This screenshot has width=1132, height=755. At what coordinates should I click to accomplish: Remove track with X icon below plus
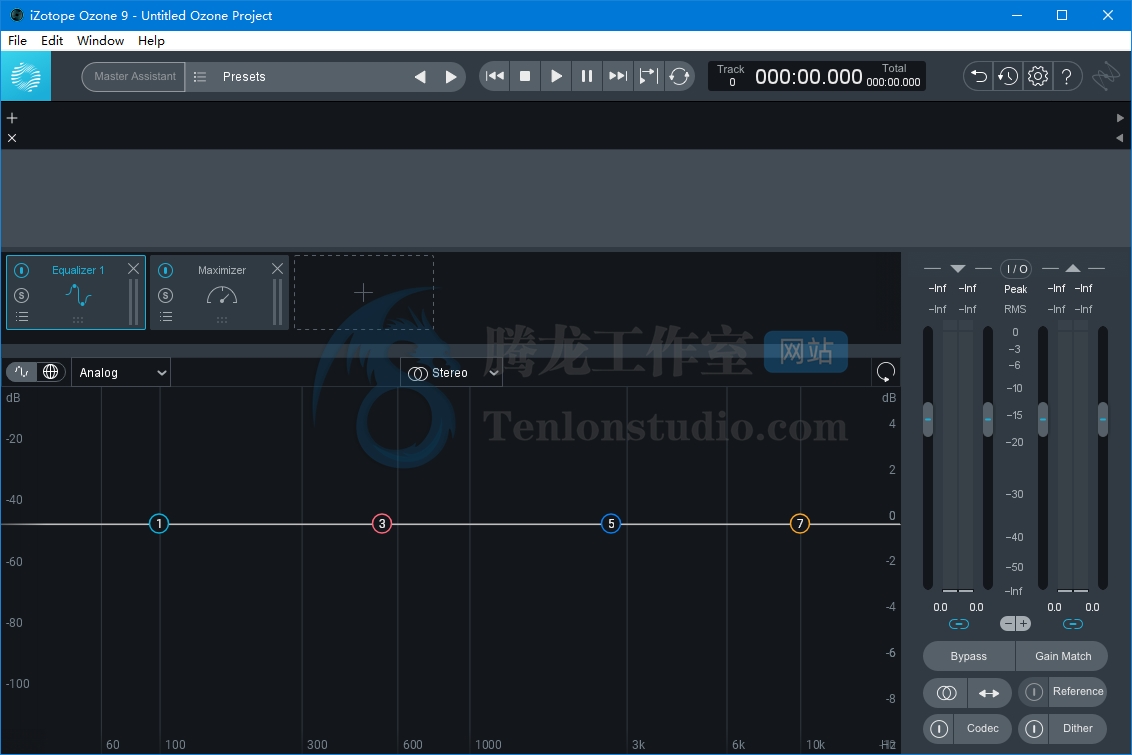point(12,138)
